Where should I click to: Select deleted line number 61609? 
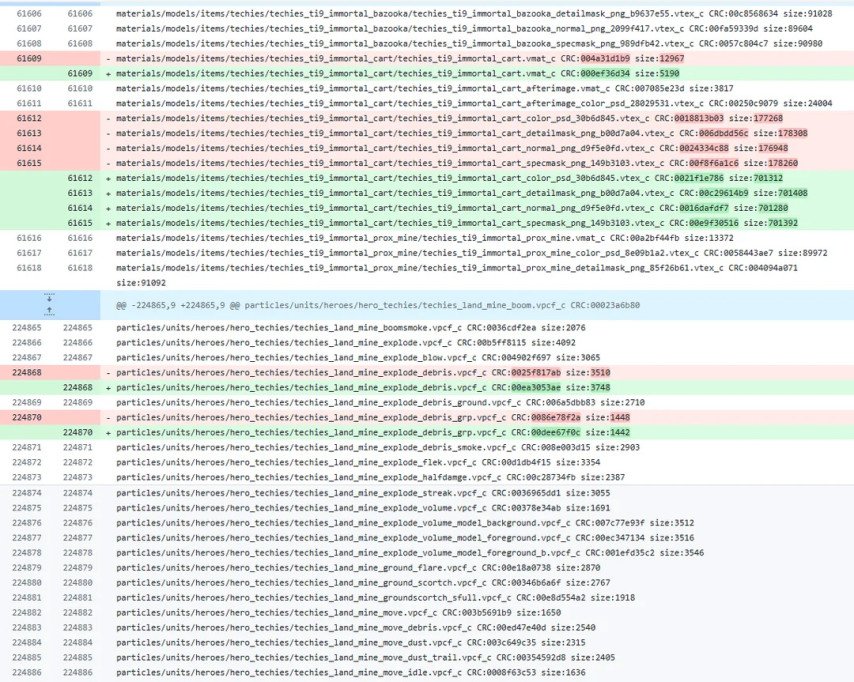point(28,60)
